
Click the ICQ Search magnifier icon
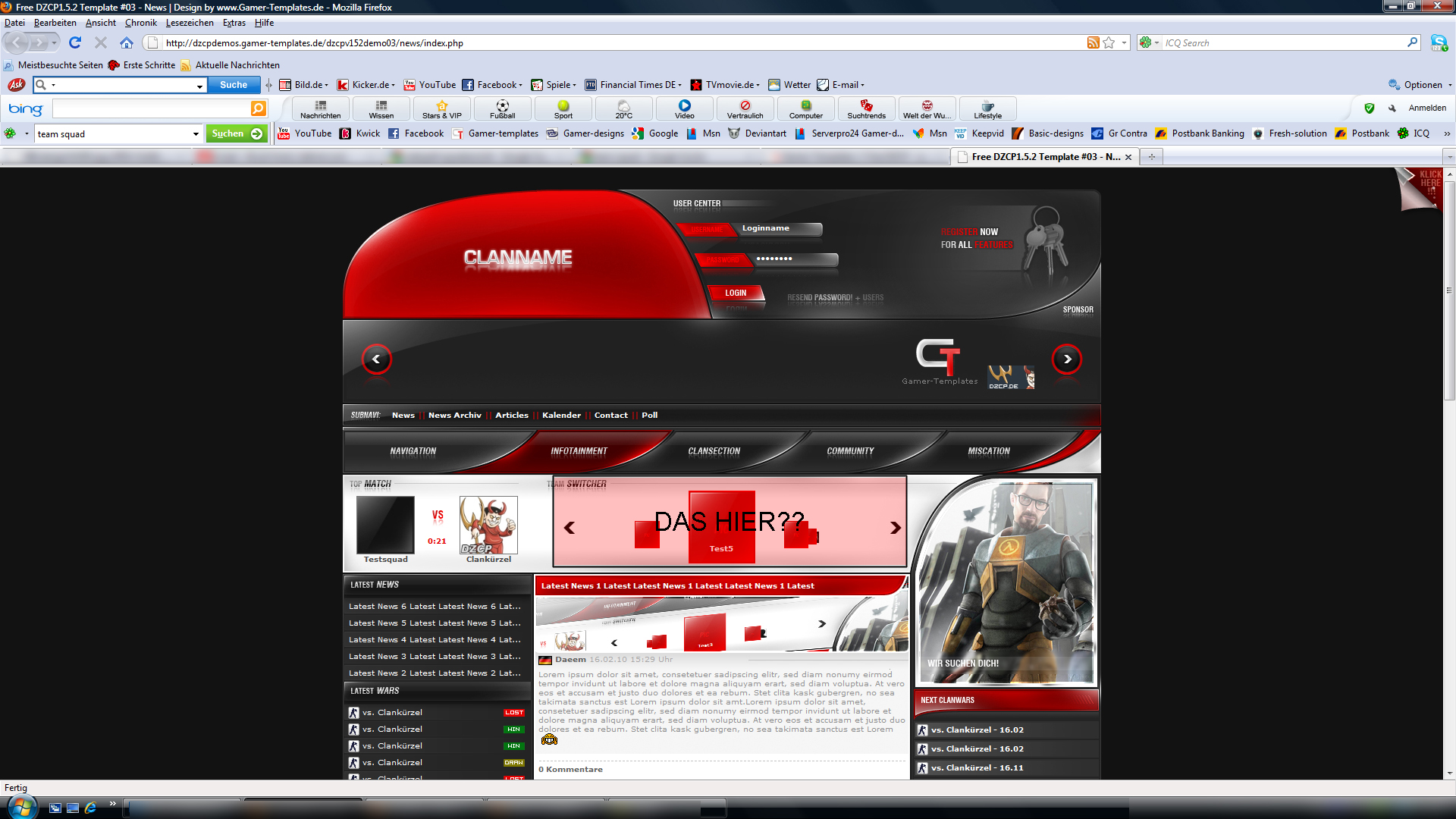pos(1412,42)
